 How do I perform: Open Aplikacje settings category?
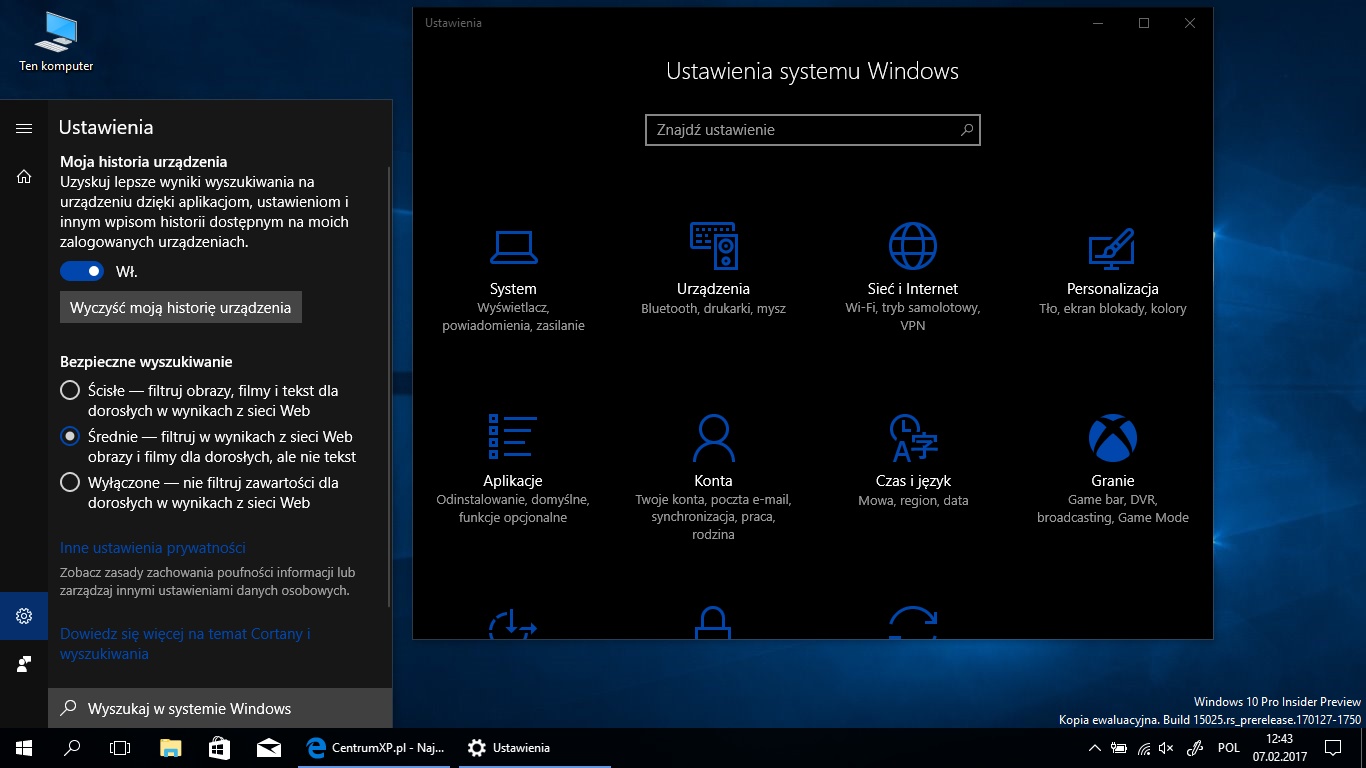(513, 470)
